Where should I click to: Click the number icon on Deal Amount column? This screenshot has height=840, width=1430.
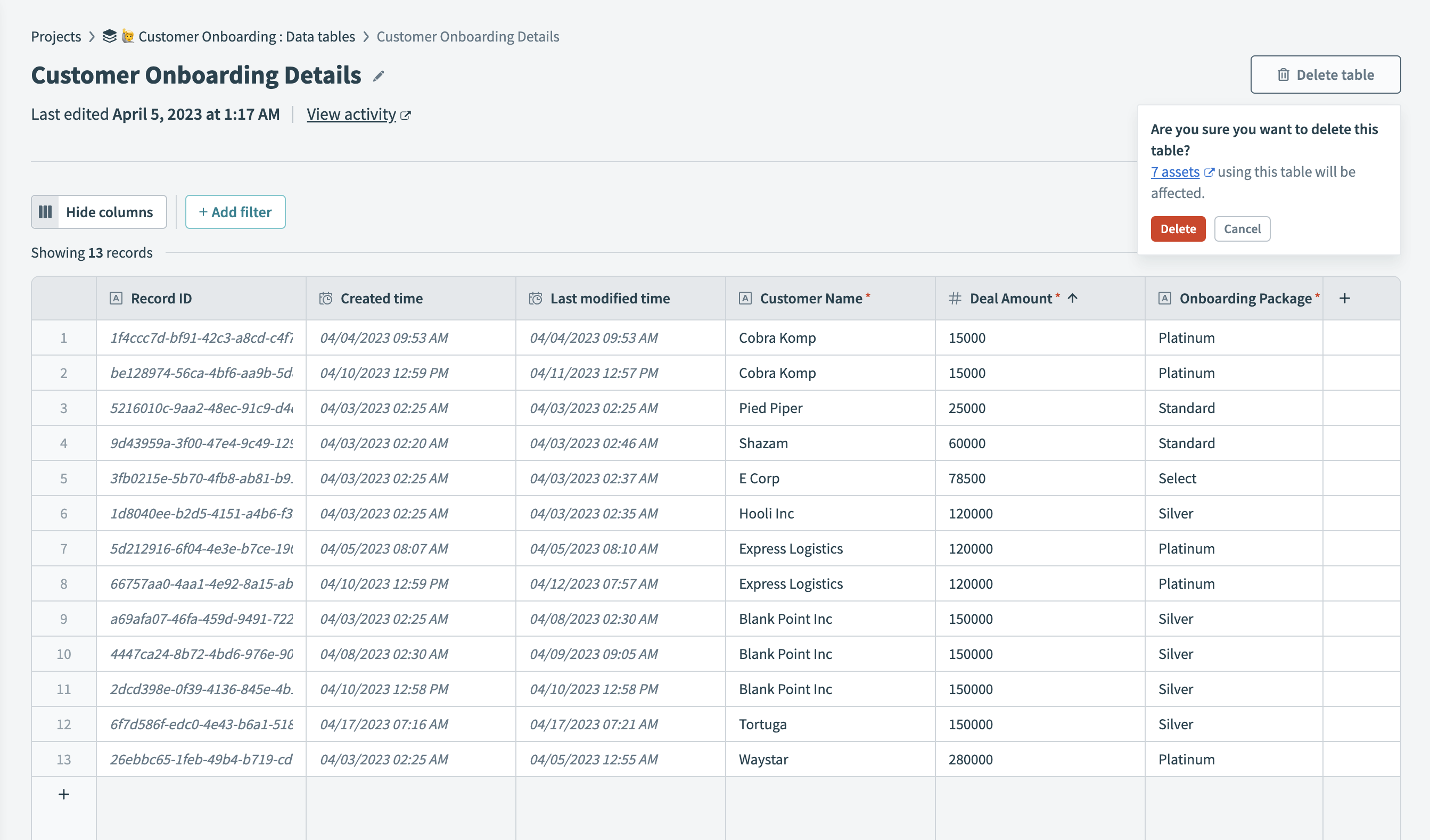pos(955,298)
